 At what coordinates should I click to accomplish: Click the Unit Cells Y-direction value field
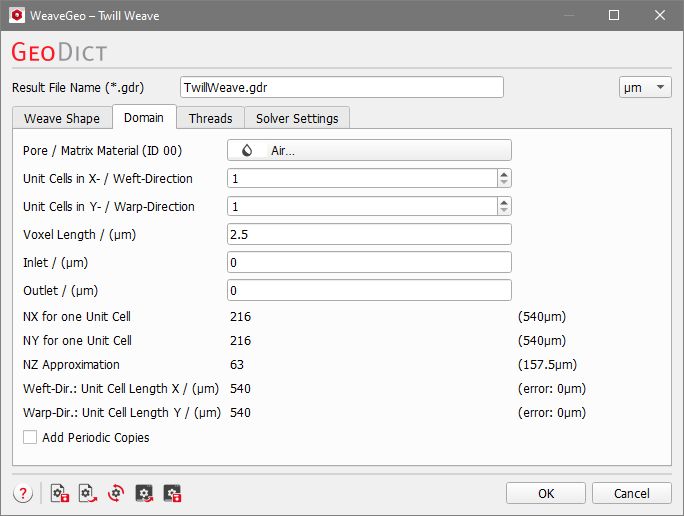(362, 206)
